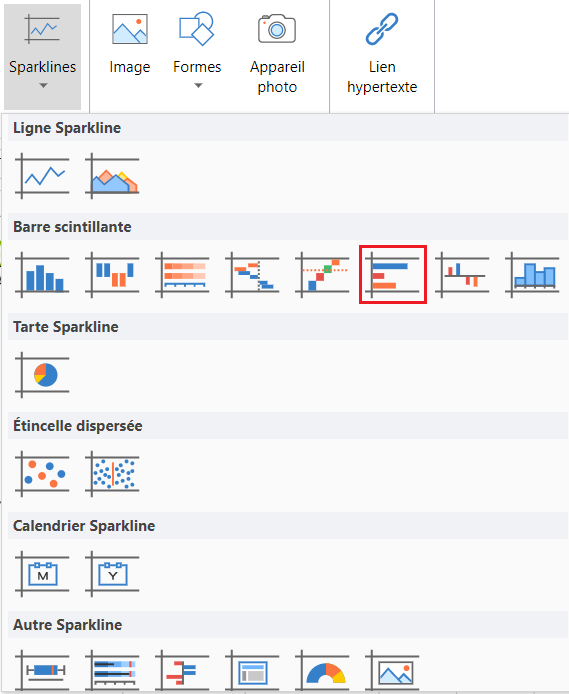
Task: Insert a Lien hypertexte
Action: [x=382, y=54]
